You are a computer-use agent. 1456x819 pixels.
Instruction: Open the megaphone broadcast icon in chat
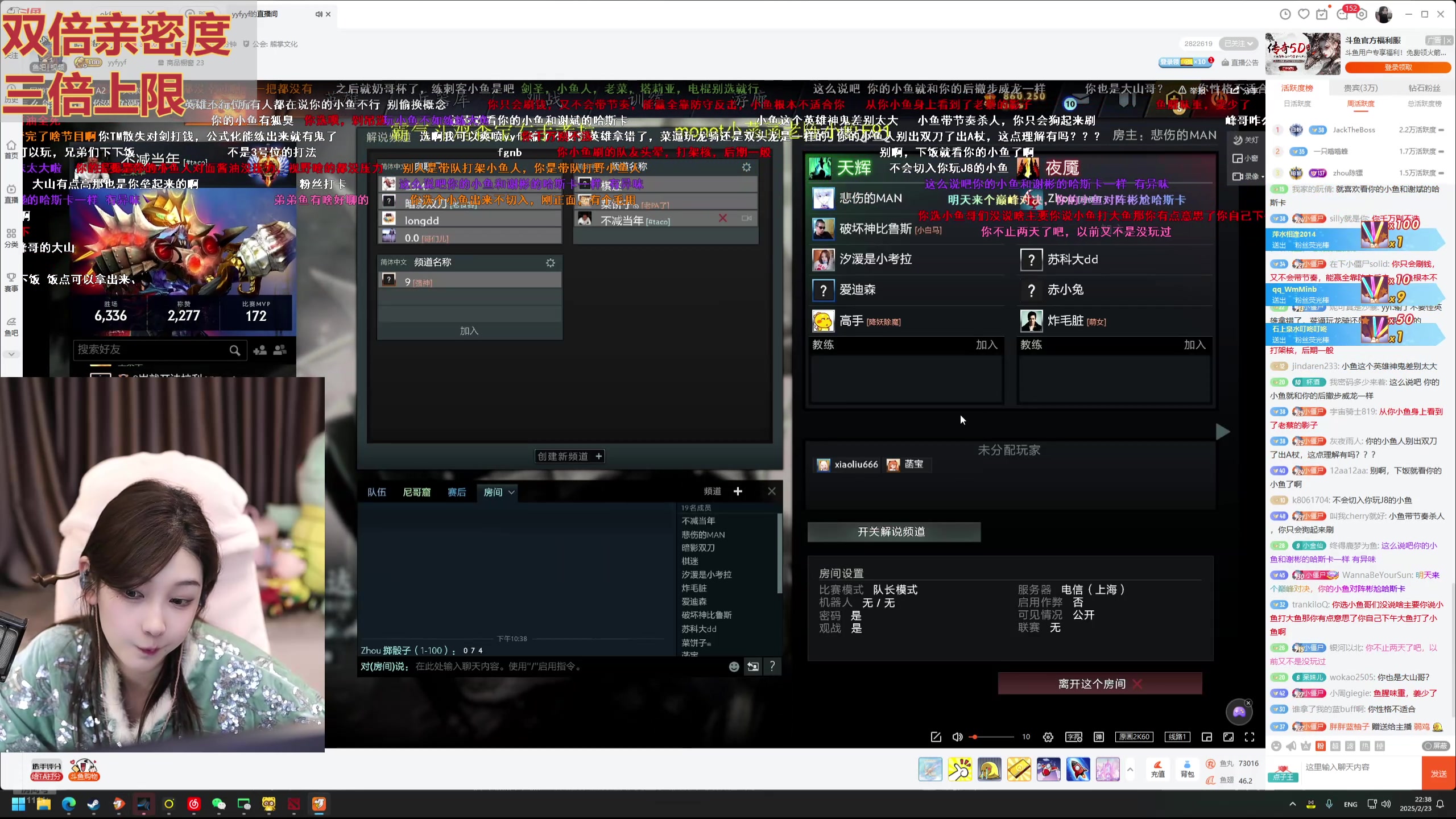(x=1291, y=746)
